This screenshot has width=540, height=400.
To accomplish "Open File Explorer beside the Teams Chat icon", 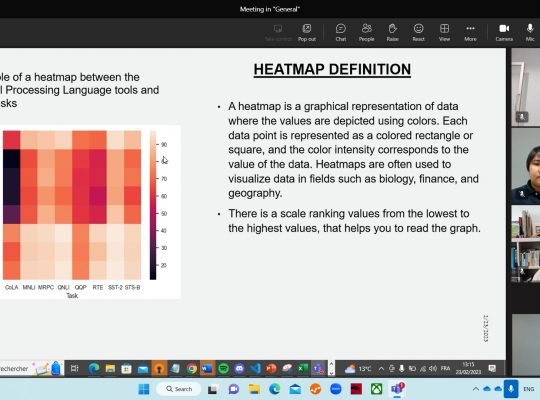I will 254,389.
